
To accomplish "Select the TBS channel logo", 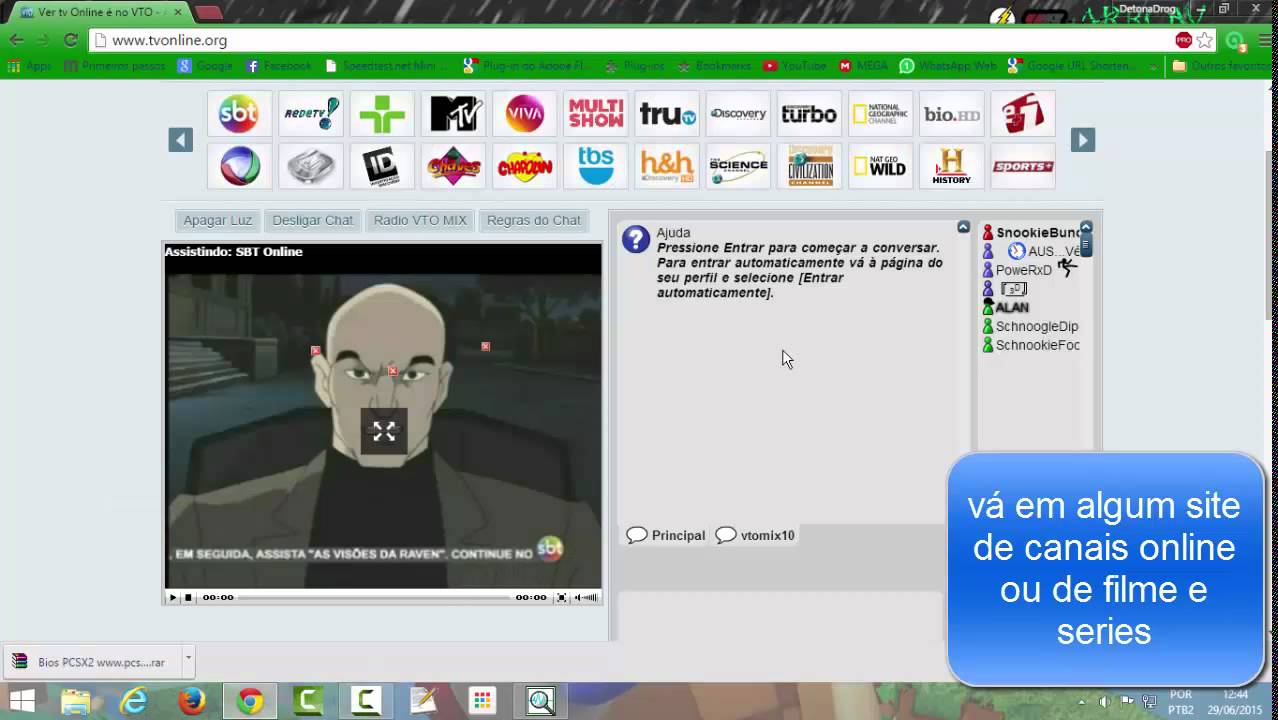I will pyautogui.click(x=595, y=166).
